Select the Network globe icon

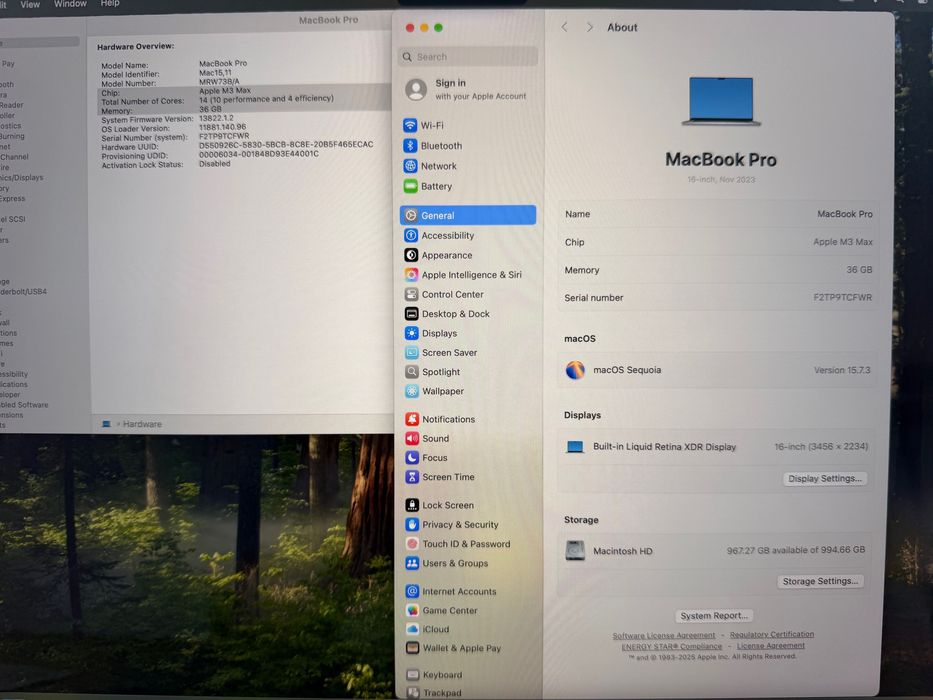[410, 165]
